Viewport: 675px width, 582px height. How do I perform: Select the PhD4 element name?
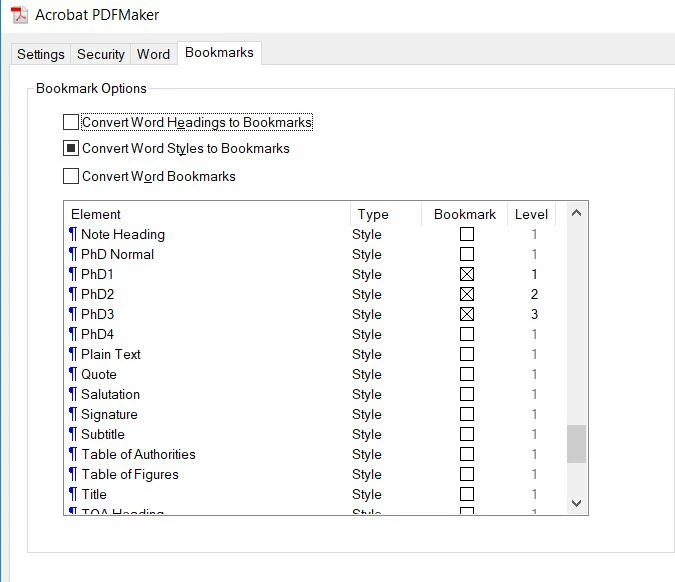click(98, 334)
